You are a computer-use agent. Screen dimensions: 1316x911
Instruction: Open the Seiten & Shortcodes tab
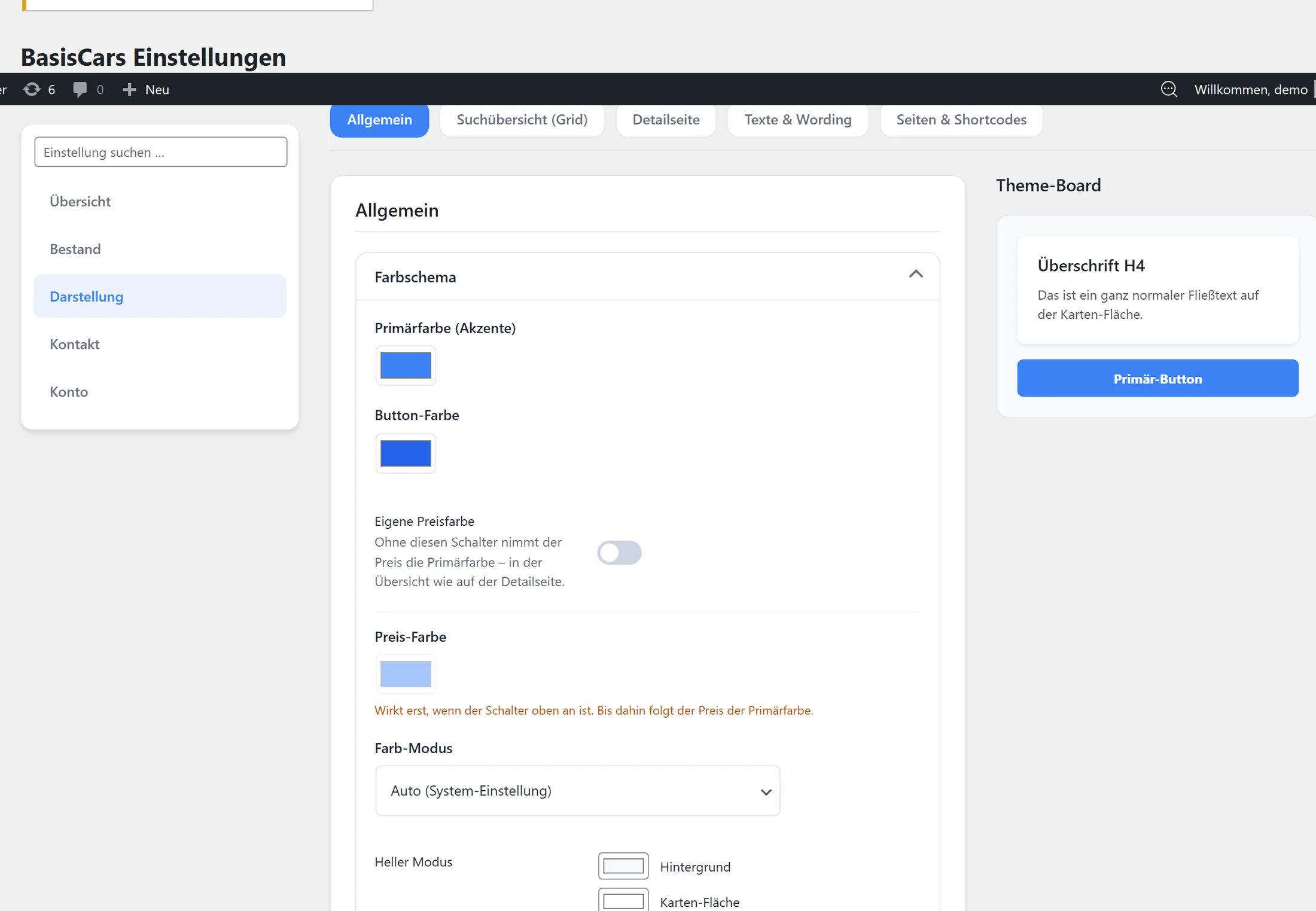tap(961, 120)
